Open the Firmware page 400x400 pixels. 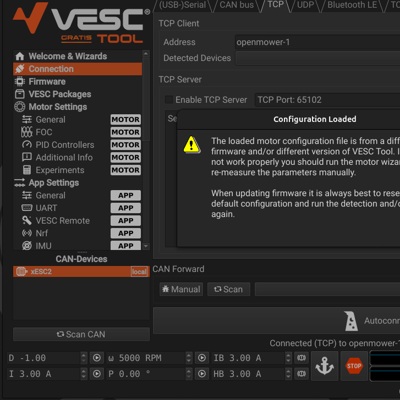point(77,81)
